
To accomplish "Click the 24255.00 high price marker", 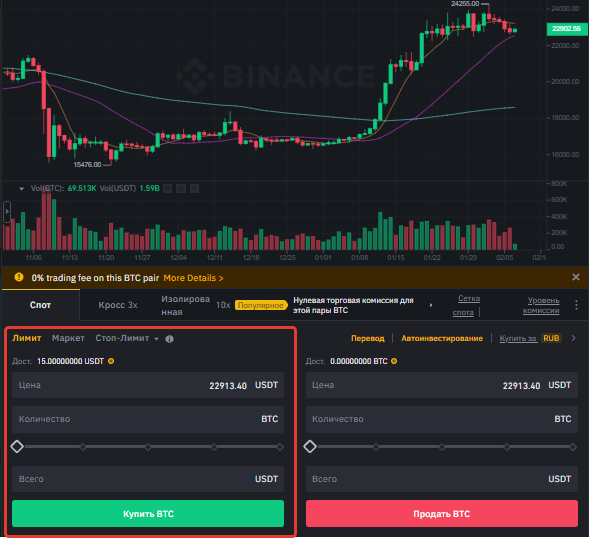I will pos(465,4).
